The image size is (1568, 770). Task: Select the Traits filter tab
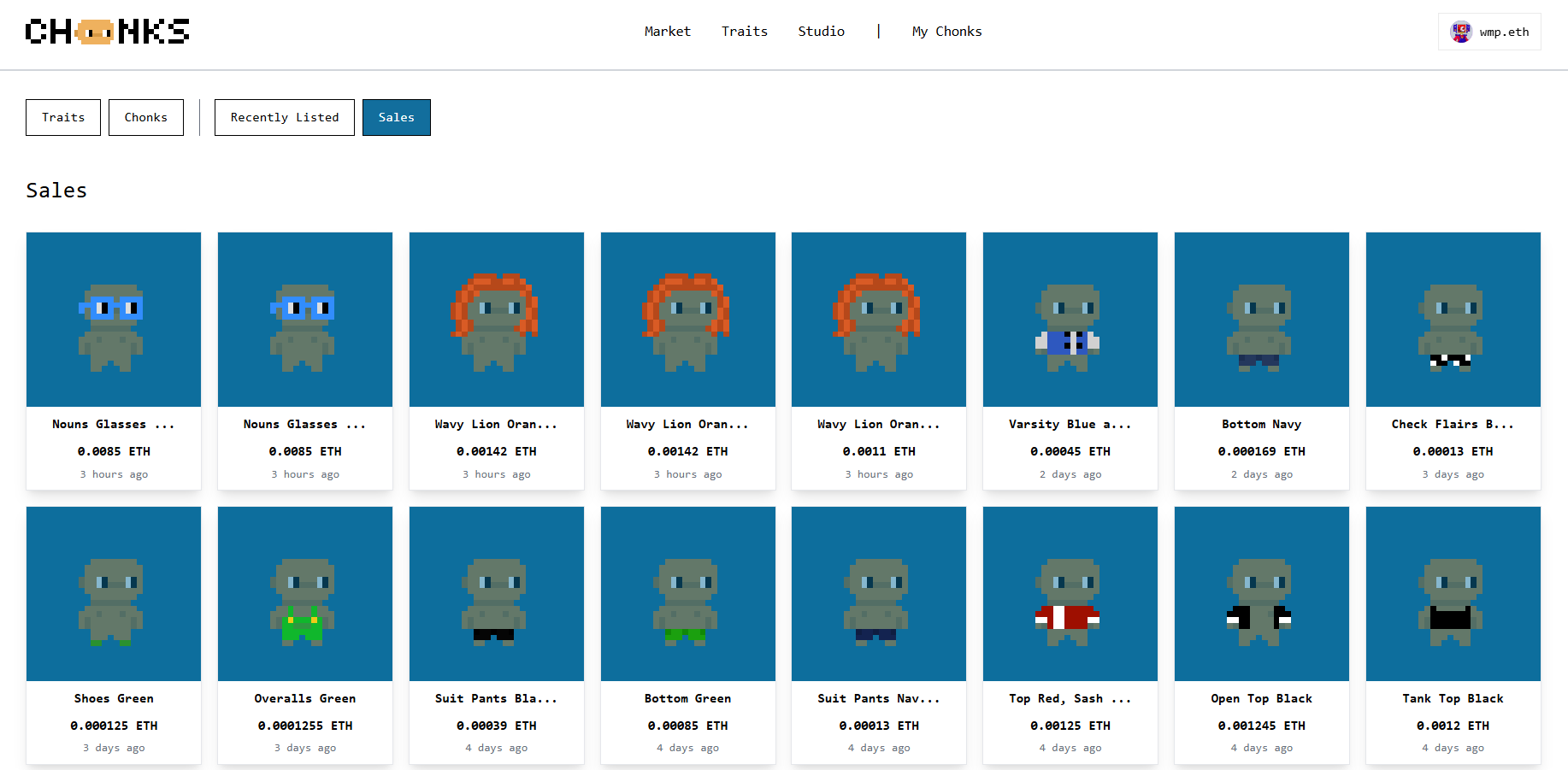click(63, 118)
